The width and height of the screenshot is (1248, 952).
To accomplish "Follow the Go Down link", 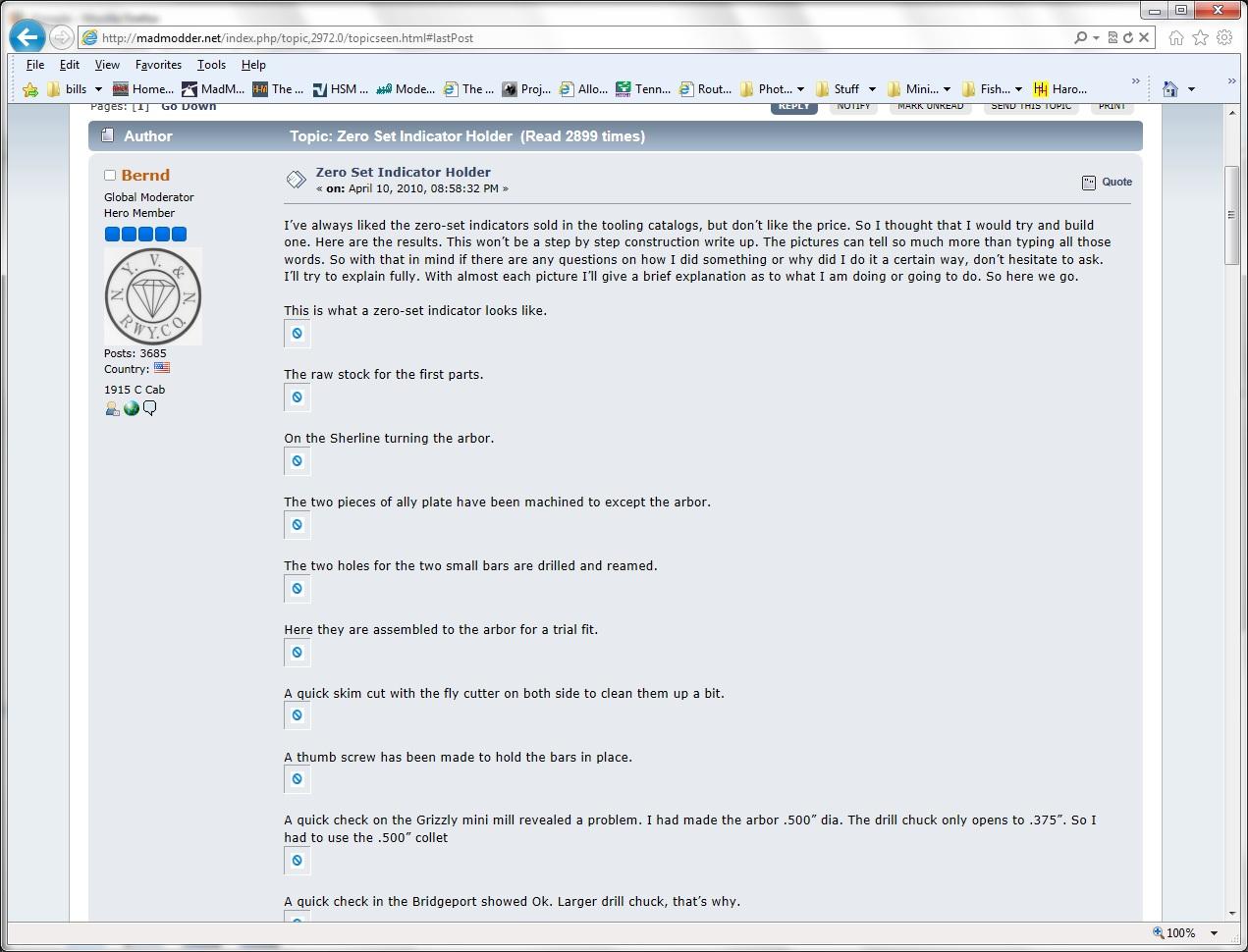I will tap(189, 106).
